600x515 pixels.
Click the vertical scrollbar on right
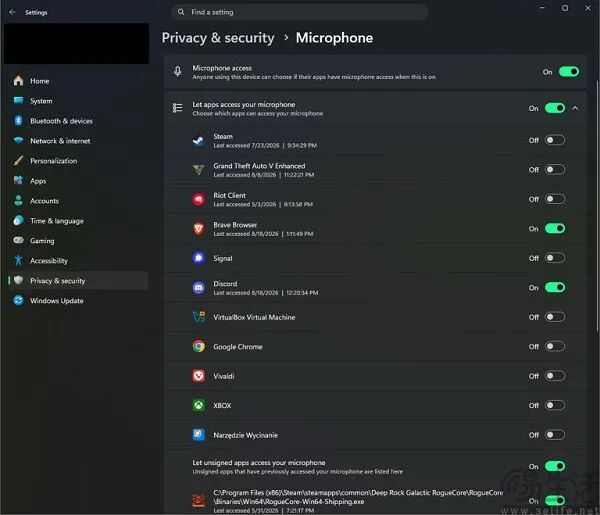(597, 207)
